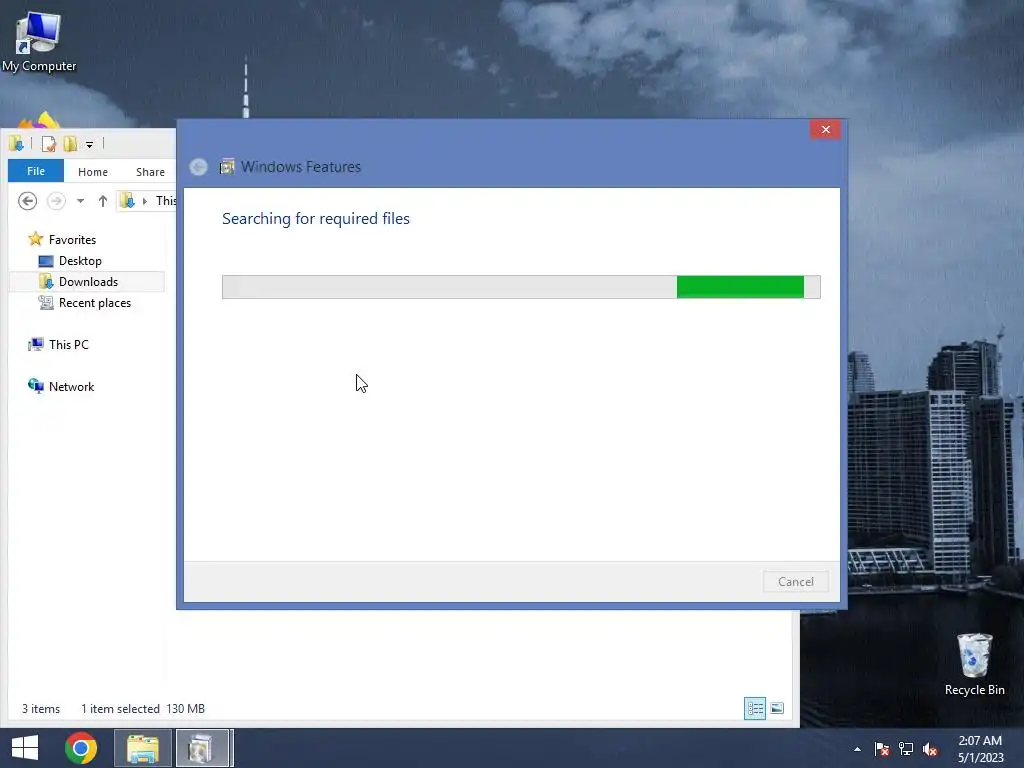
Task: Click Properties quick access icon
Action: pyautogui.click(x=48, y=144)
